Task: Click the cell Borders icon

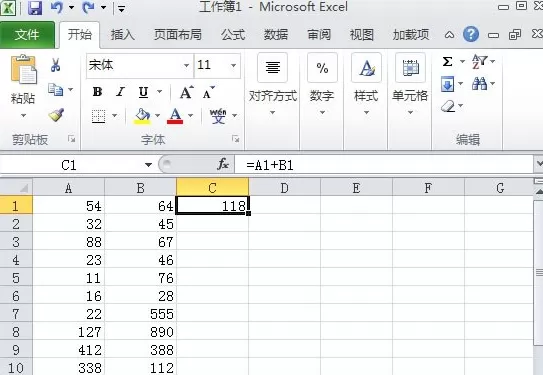Action: 98,116
